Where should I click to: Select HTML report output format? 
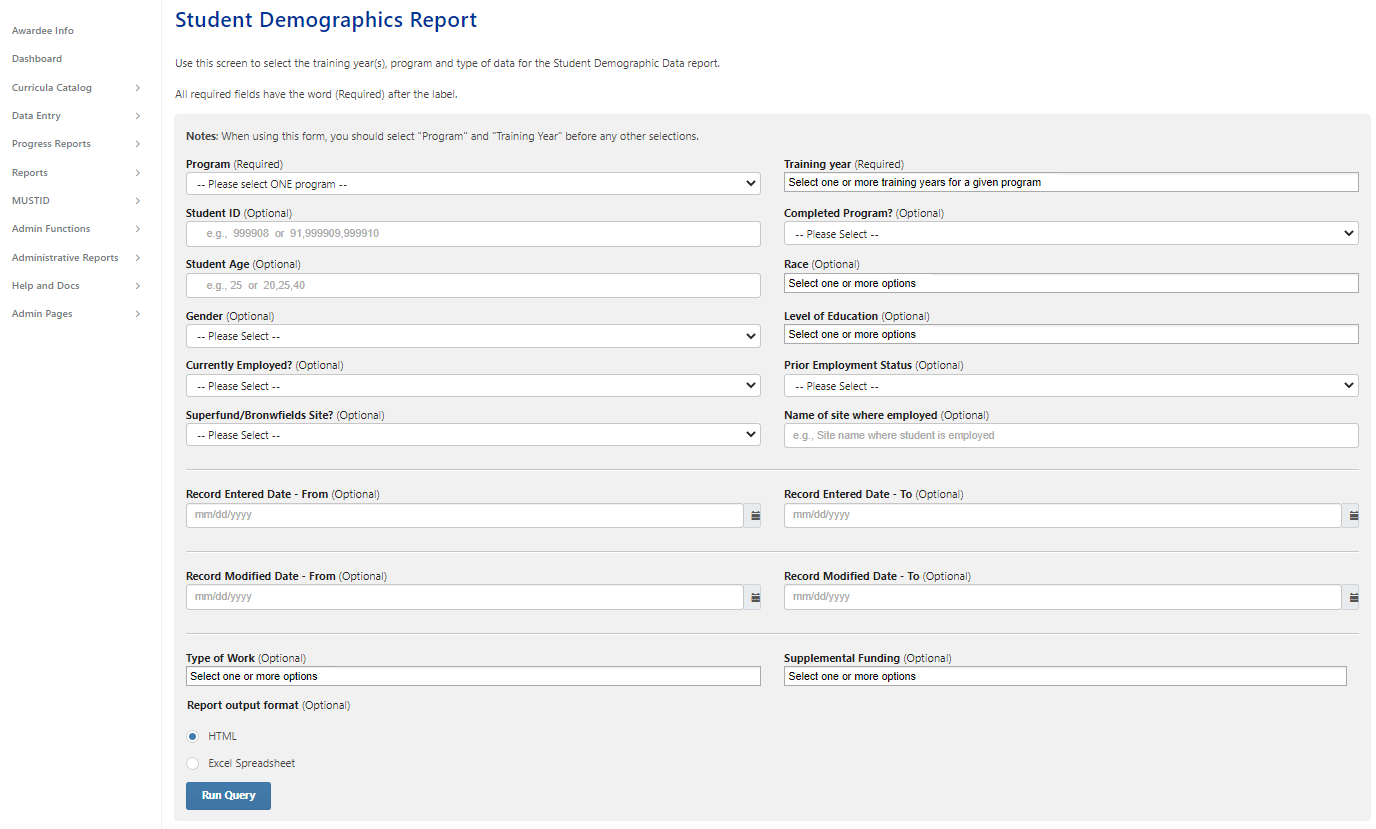pyautogui.click(x=193, y=737)
